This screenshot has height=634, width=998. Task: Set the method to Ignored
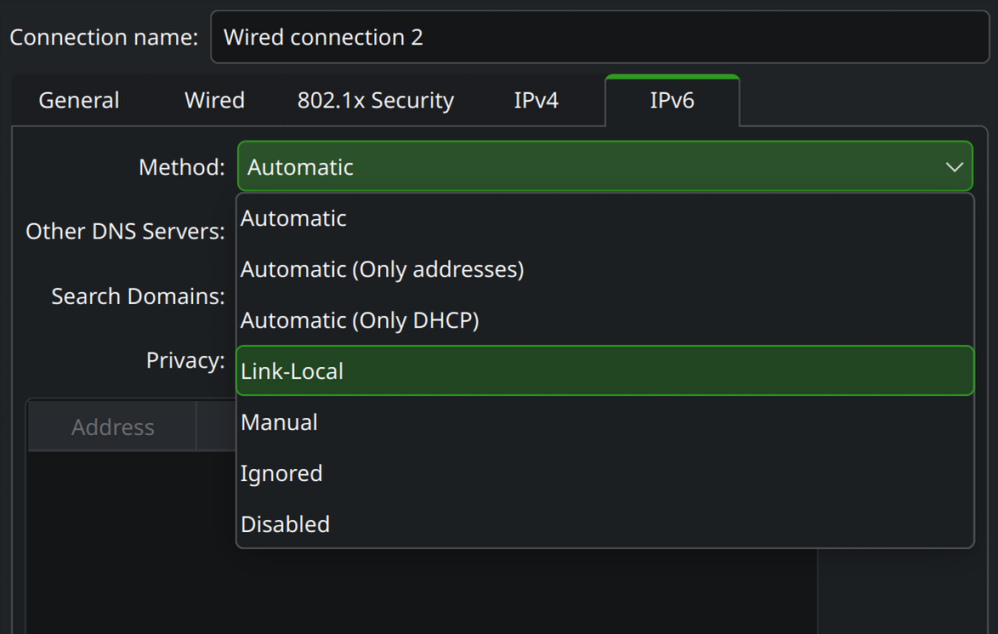[x=281, y=474]
